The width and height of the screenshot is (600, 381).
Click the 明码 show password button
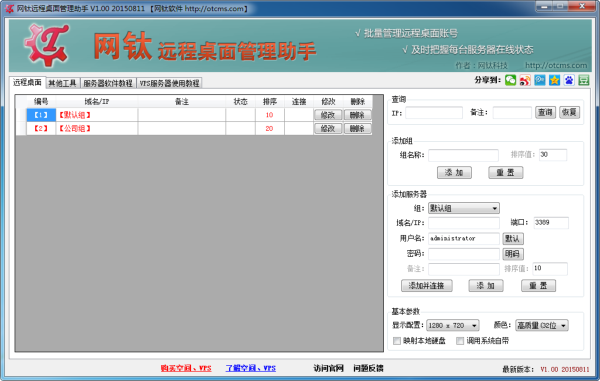point(513,254)
